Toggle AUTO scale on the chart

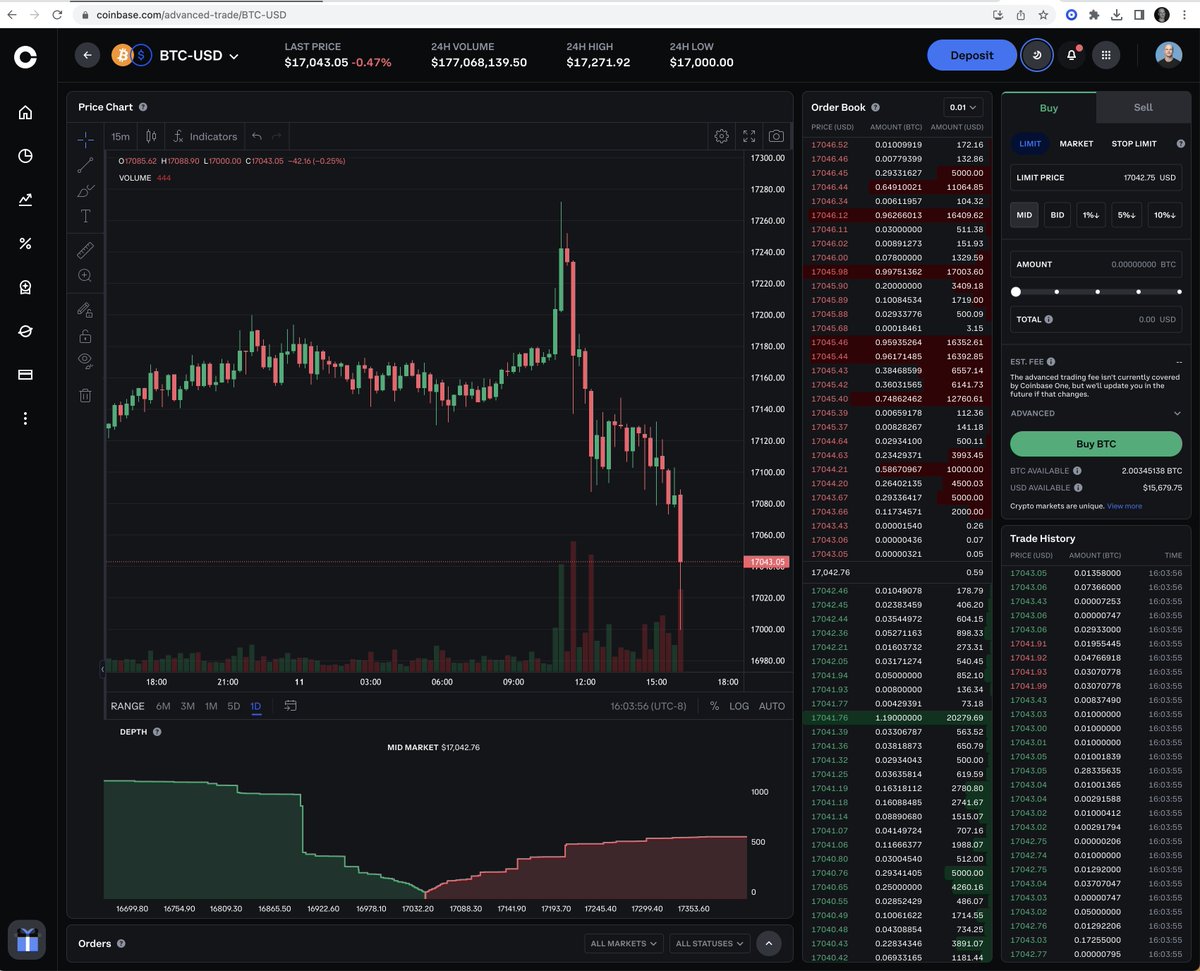772,706
